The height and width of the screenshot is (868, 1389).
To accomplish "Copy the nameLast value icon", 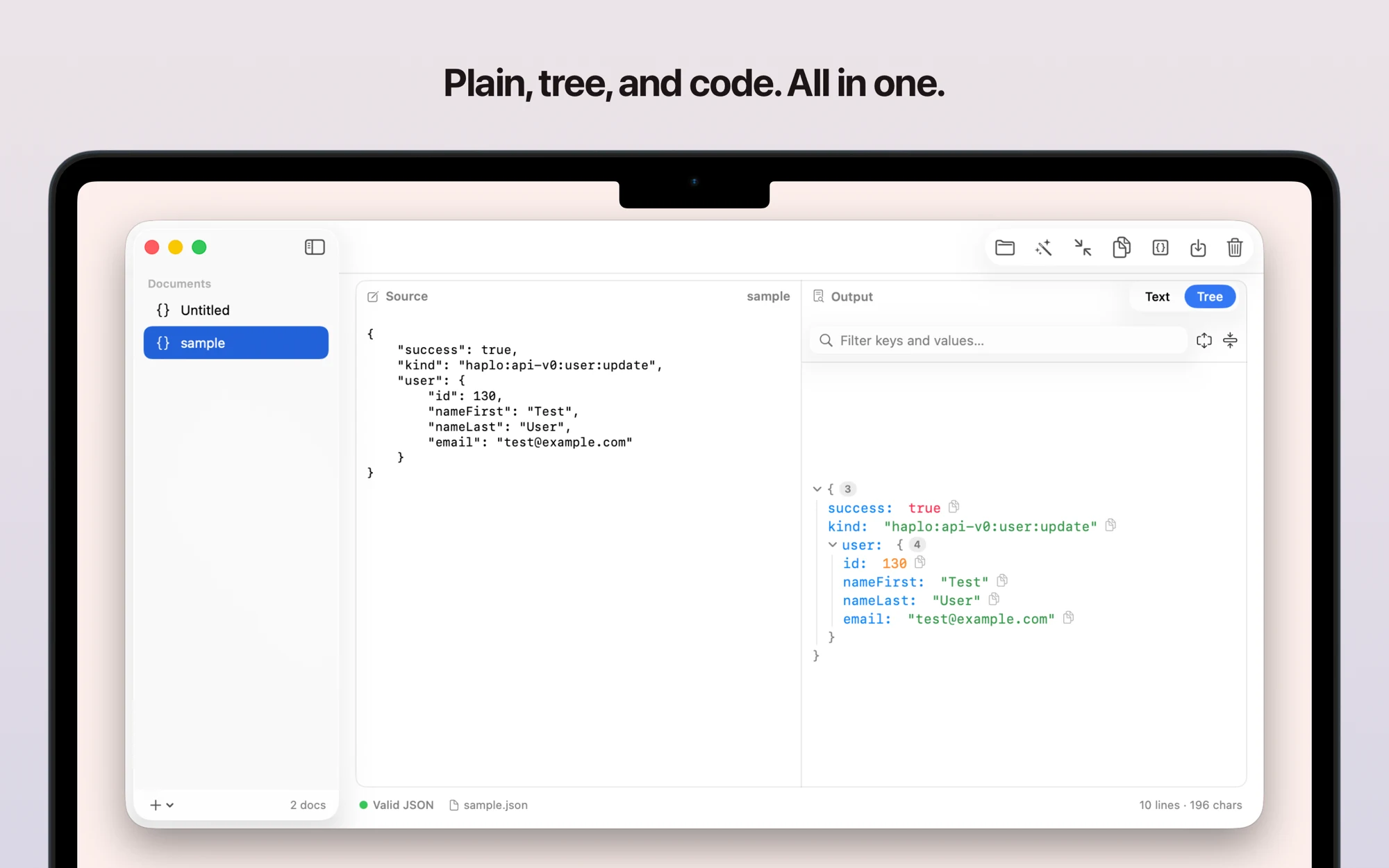I will point(994,599).
